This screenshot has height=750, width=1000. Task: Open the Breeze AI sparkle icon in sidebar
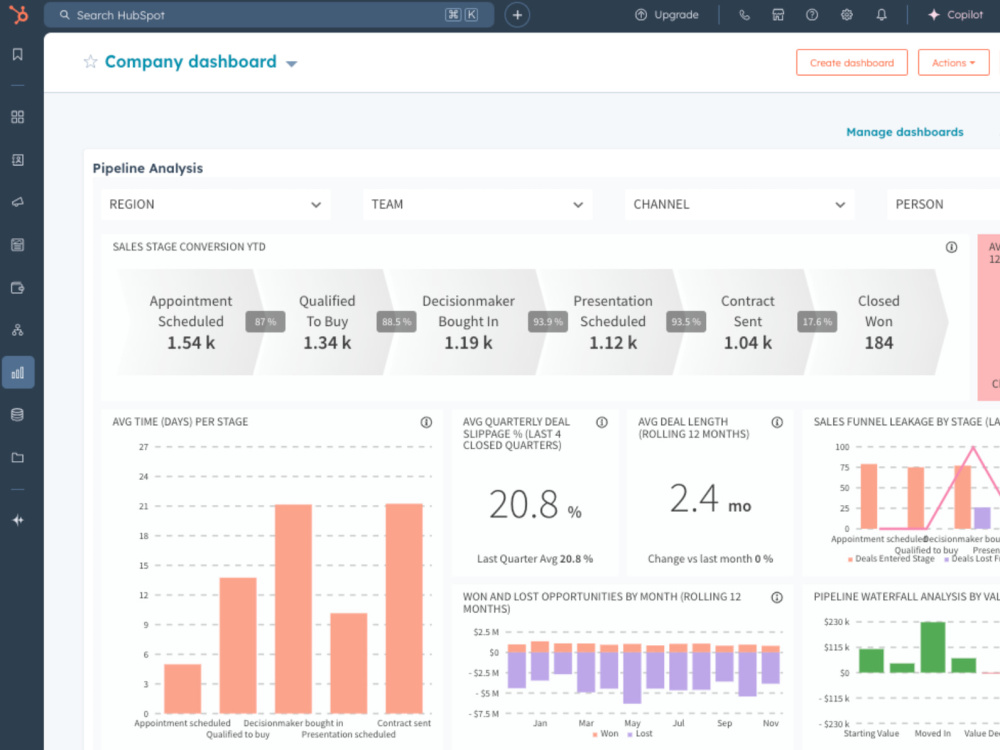pyautogui.click(x=18, y=520)
